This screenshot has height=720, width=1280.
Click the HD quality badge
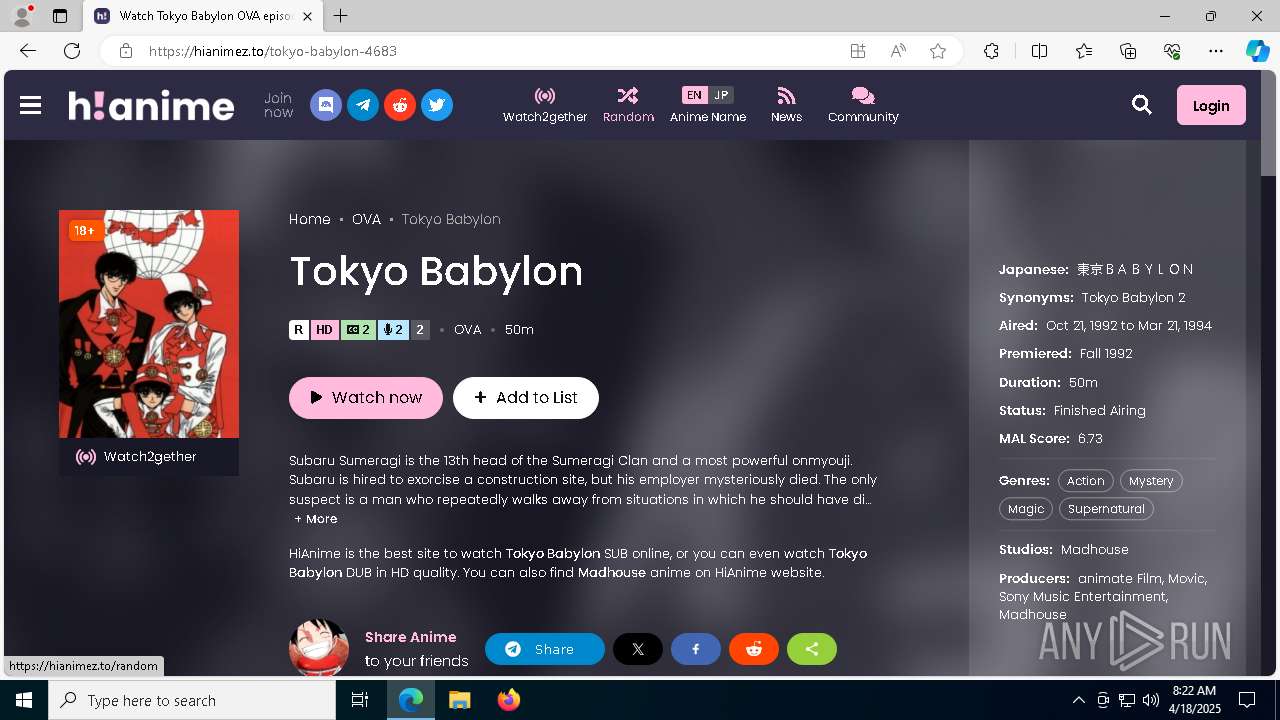coord(325,330)
